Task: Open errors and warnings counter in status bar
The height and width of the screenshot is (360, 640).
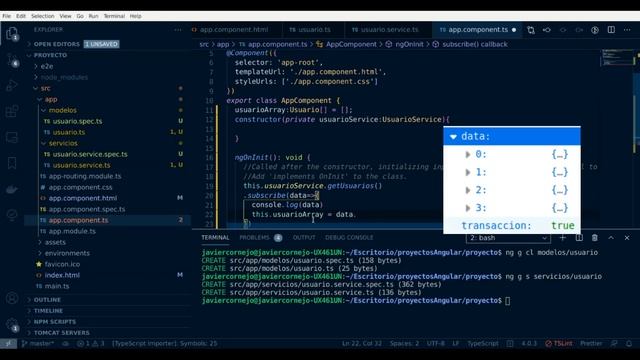Action: click(91, 344)
